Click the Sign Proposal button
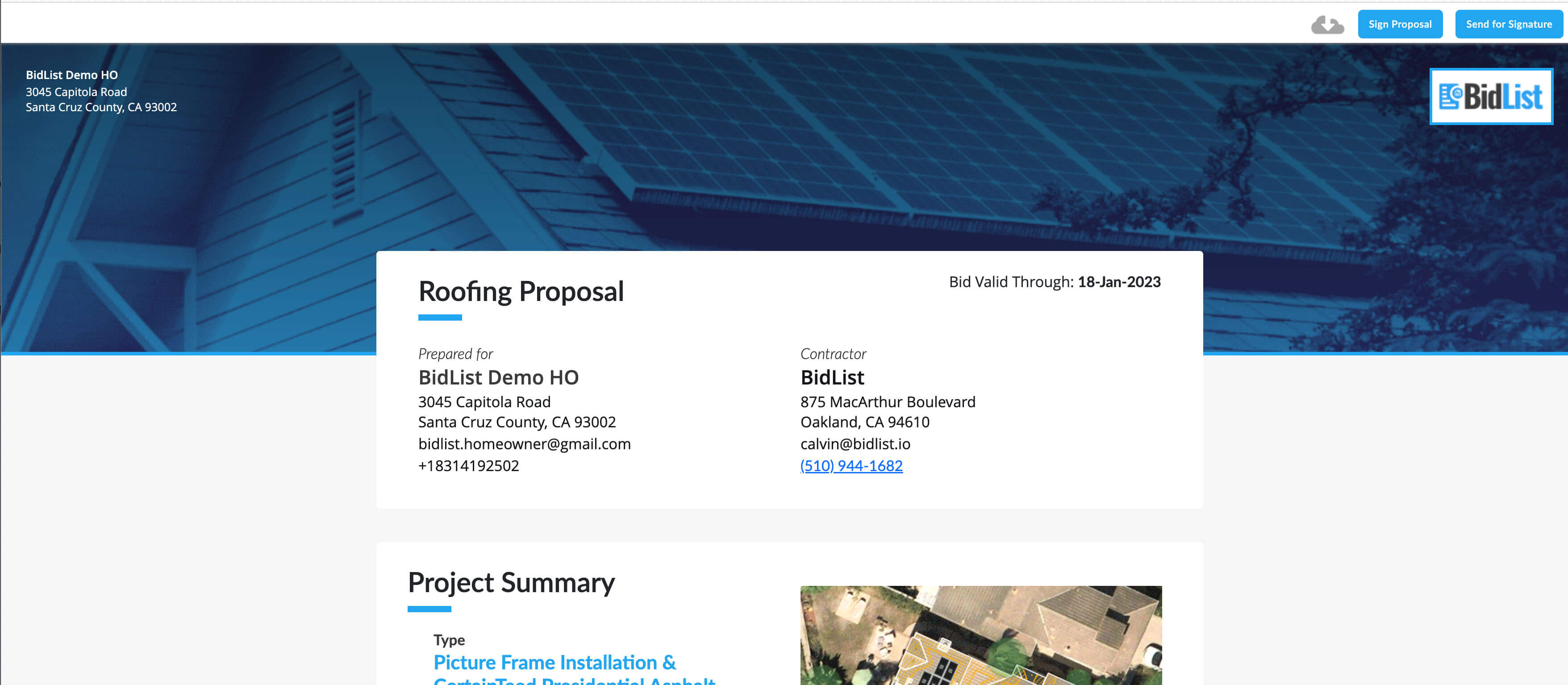 pos(1399,25)
